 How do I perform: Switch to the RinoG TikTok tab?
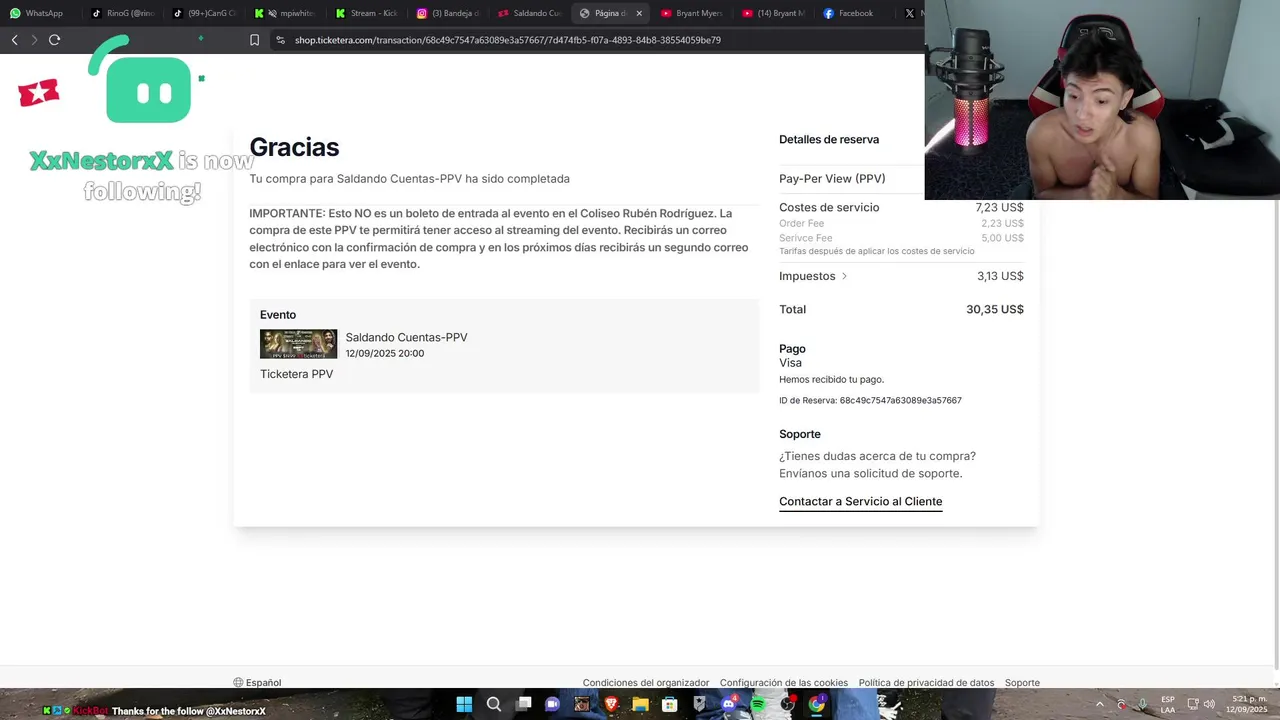pyautogui.click(x=123, y=13)
